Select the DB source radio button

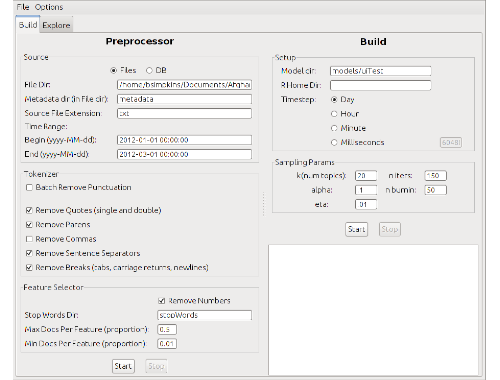149,70
